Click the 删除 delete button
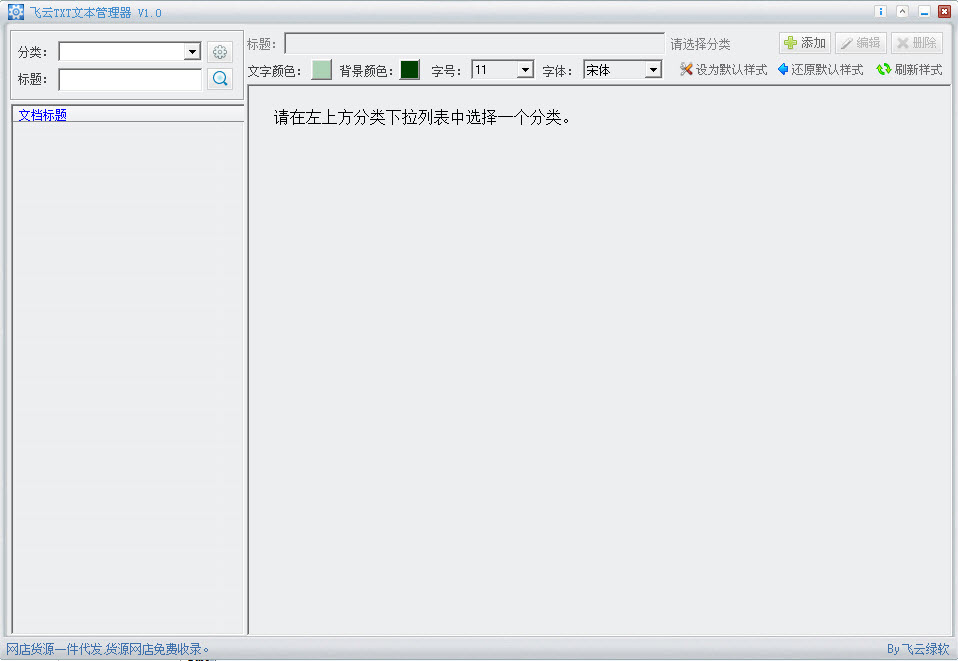 [x=917, y=43]
